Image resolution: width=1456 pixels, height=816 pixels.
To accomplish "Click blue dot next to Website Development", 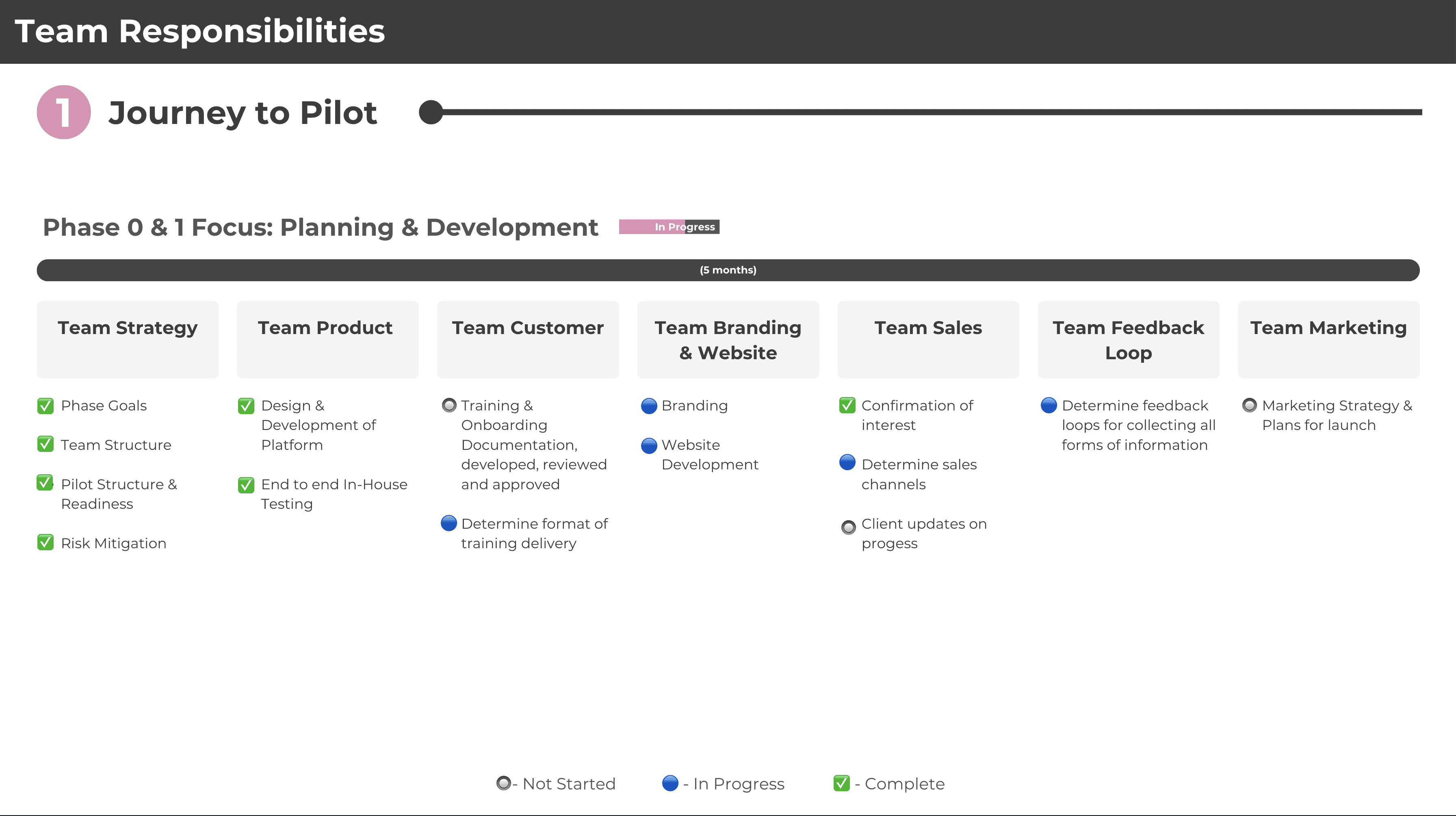I will pos(649,446).
